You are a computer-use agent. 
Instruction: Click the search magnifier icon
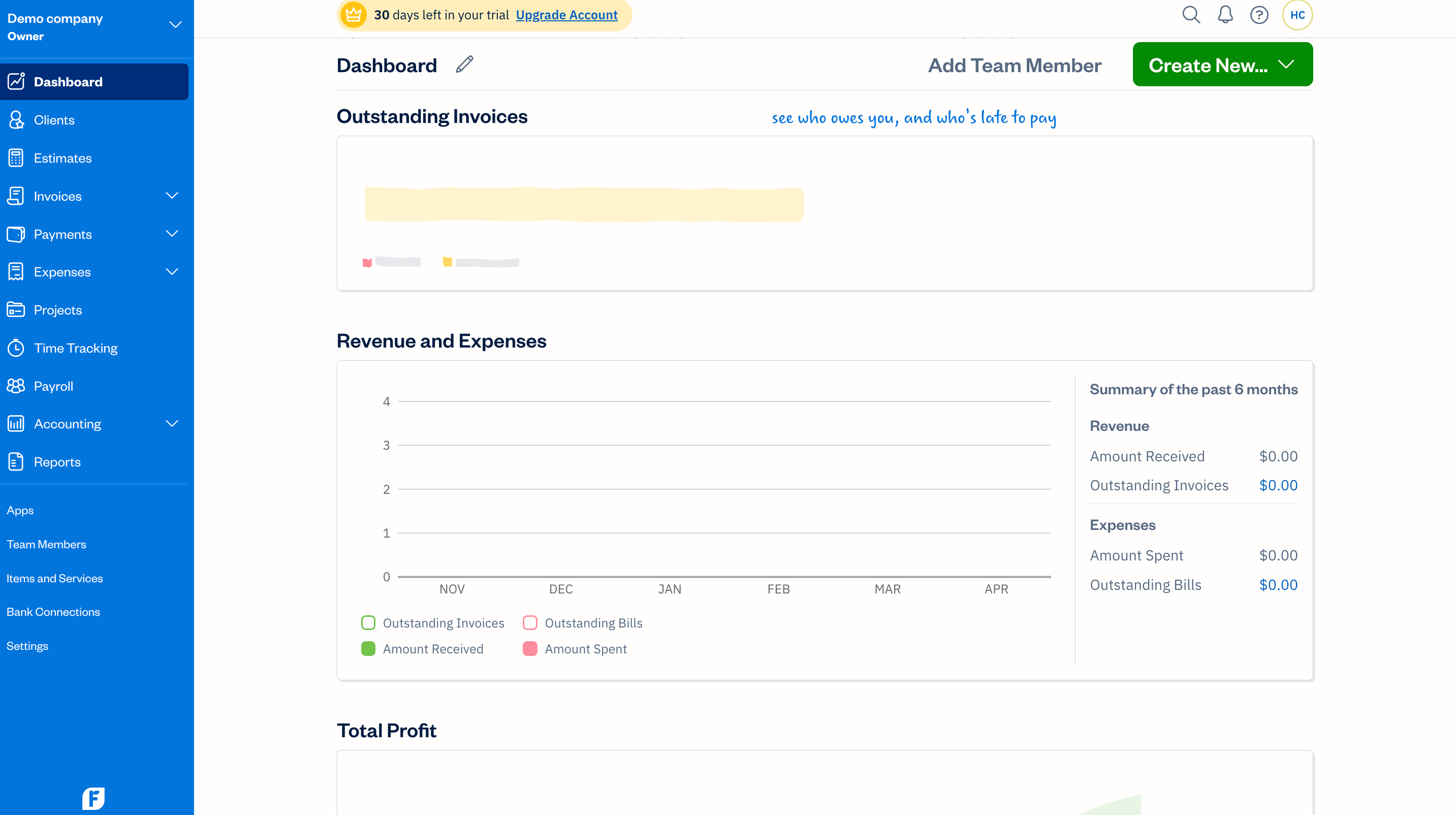click(x=1190, y=15)
